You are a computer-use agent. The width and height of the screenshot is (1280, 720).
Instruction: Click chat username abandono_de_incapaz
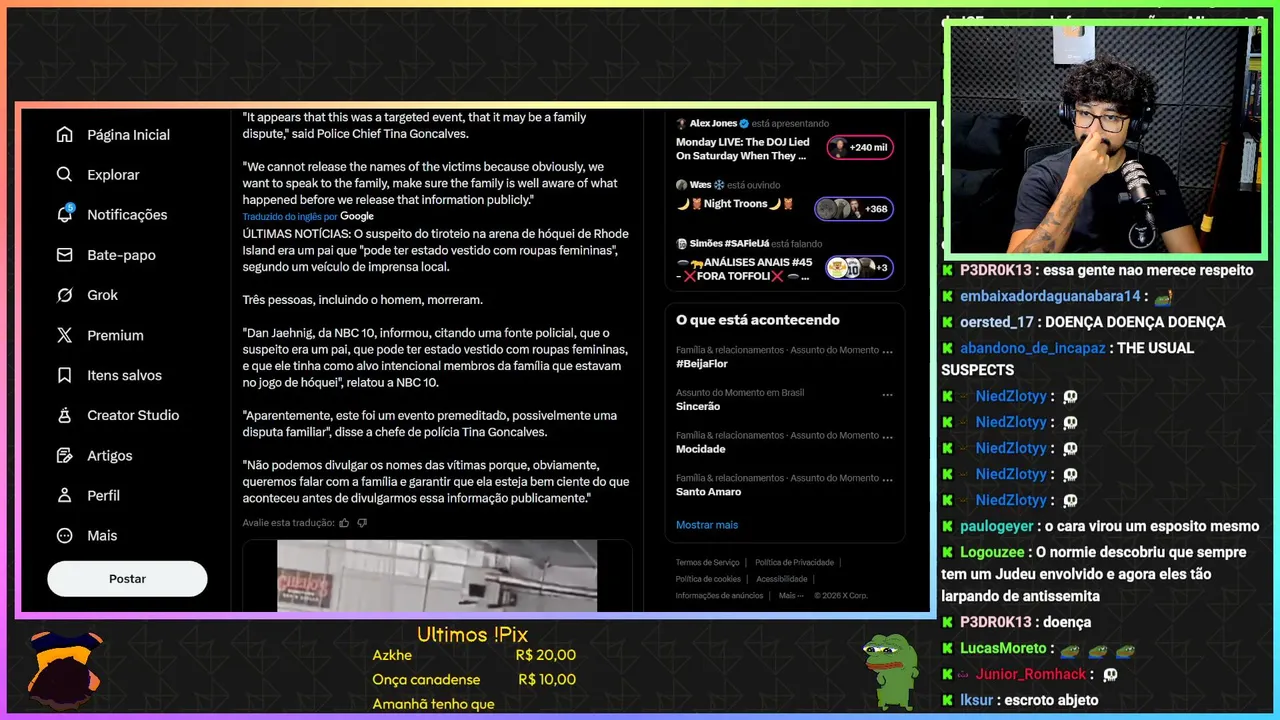(x=1033, y=348)
